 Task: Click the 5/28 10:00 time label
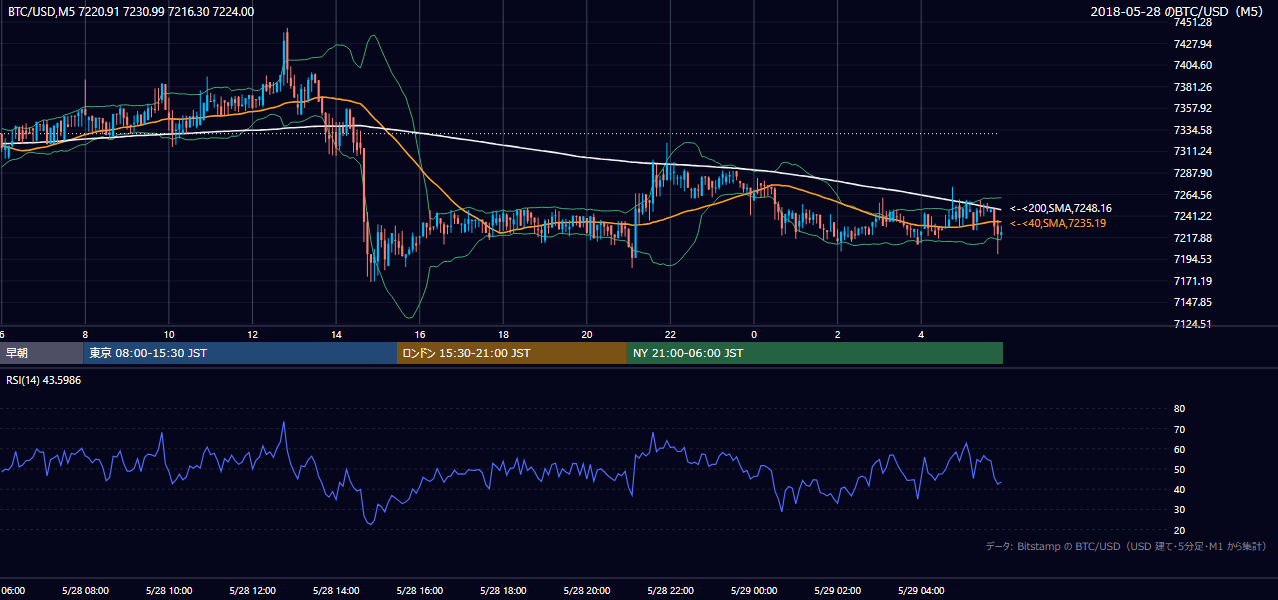click(x=169, y=591)
